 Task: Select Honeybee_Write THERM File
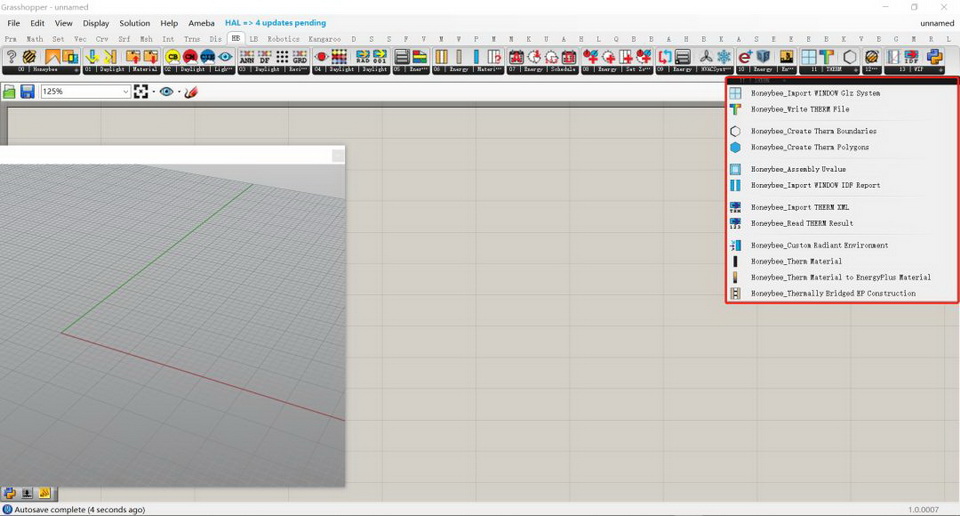(800, 109)
